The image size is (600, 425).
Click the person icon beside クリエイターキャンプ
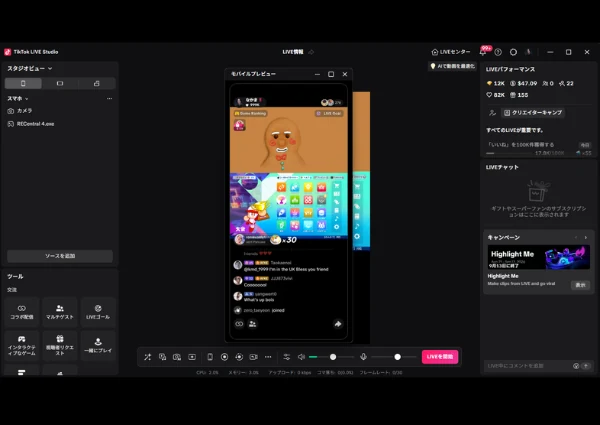(x=492, y=112)
